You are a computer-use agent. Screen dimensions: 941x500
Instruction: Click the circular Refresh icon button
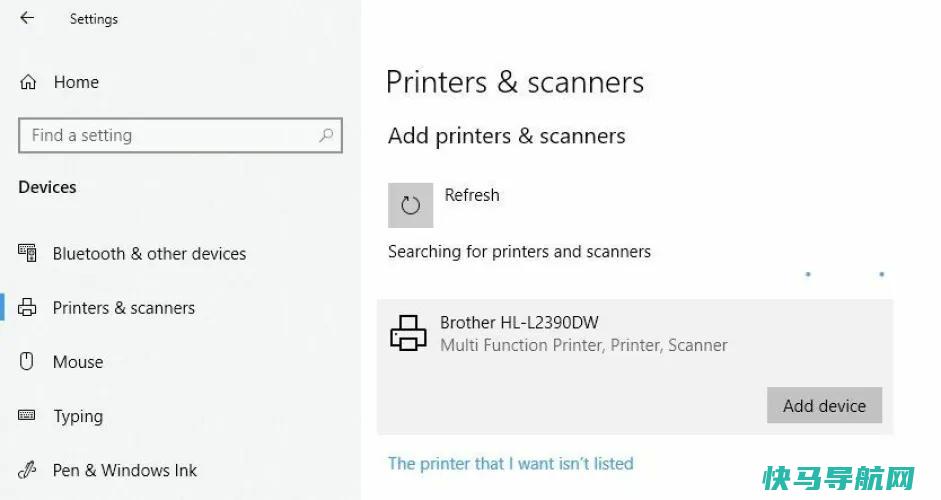coord(410,205)
